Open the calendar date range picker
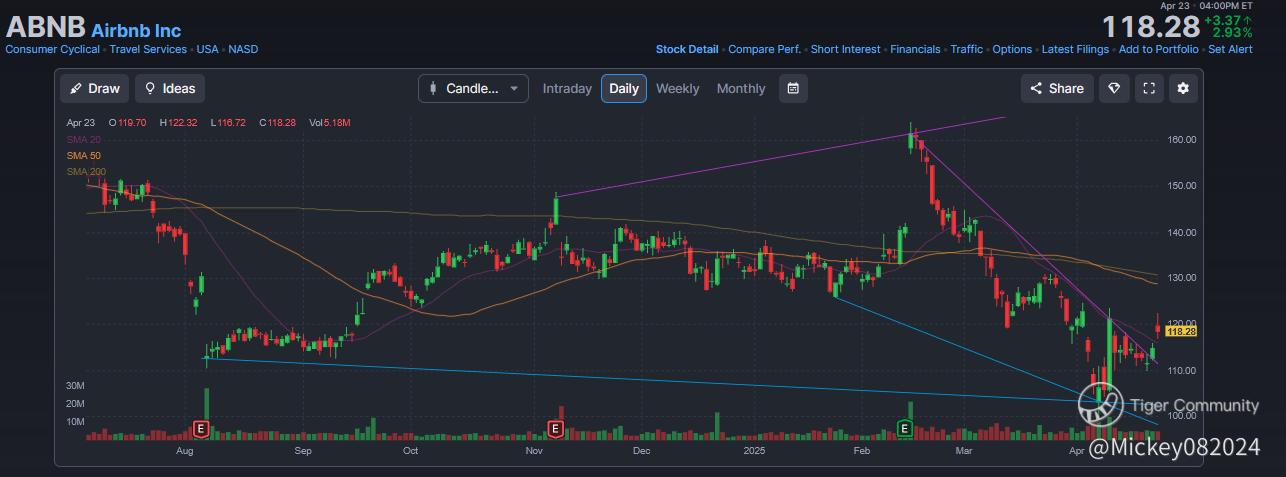 793,88
